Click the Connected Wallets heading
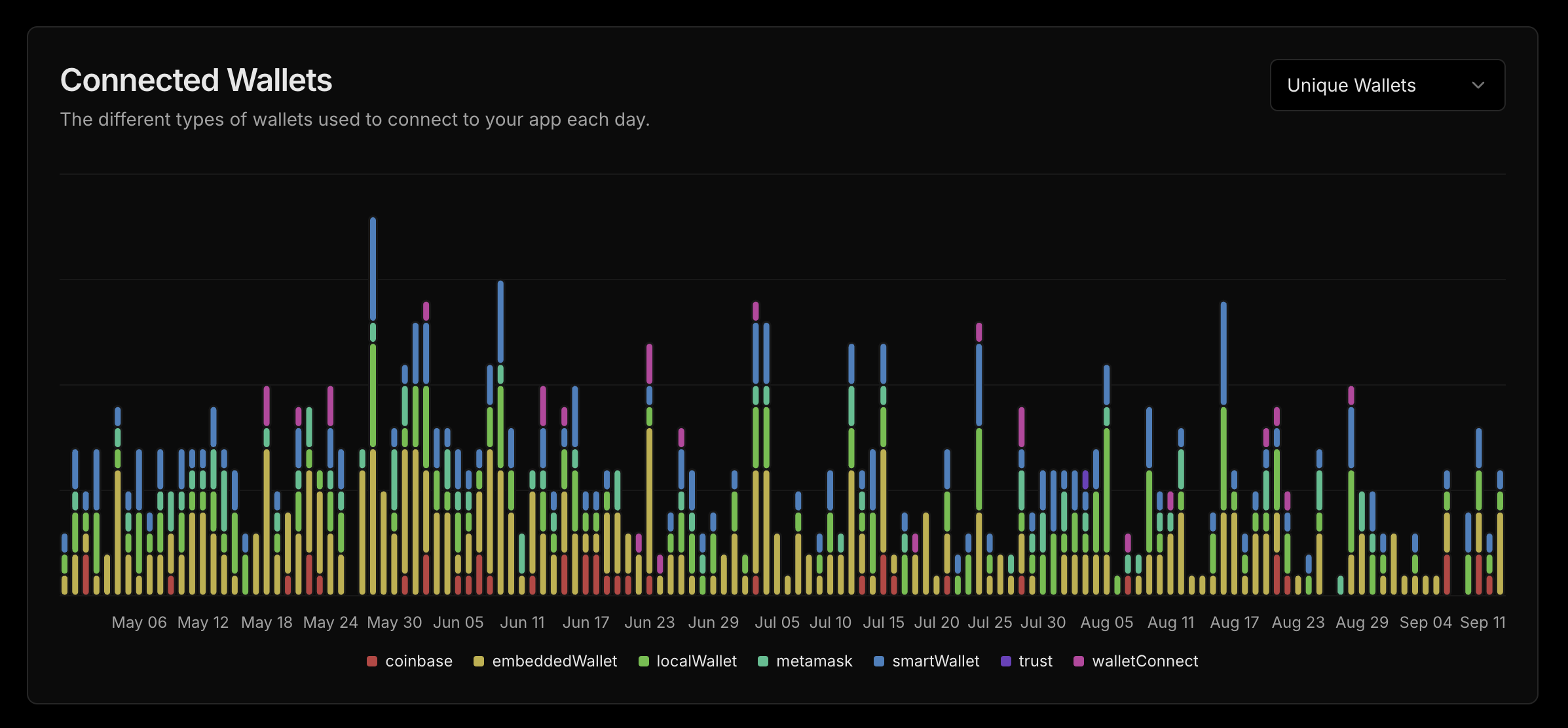The width and height of the screenshot is (1568, 728). pos(196,81)
